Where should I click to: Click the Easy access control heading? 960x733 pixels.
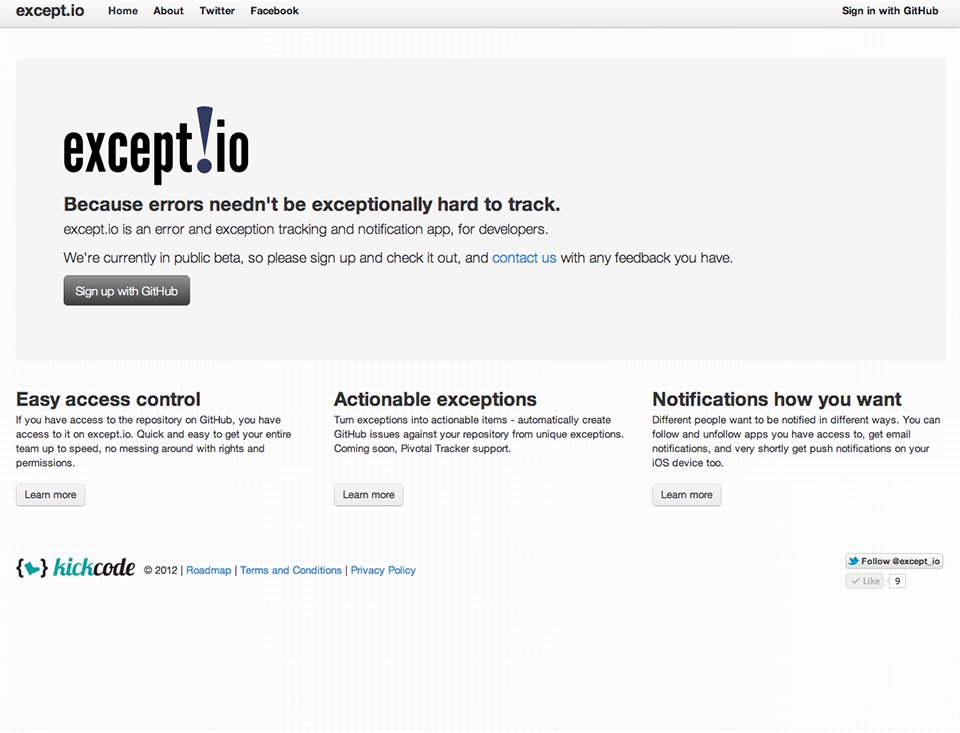click(108, 399)
